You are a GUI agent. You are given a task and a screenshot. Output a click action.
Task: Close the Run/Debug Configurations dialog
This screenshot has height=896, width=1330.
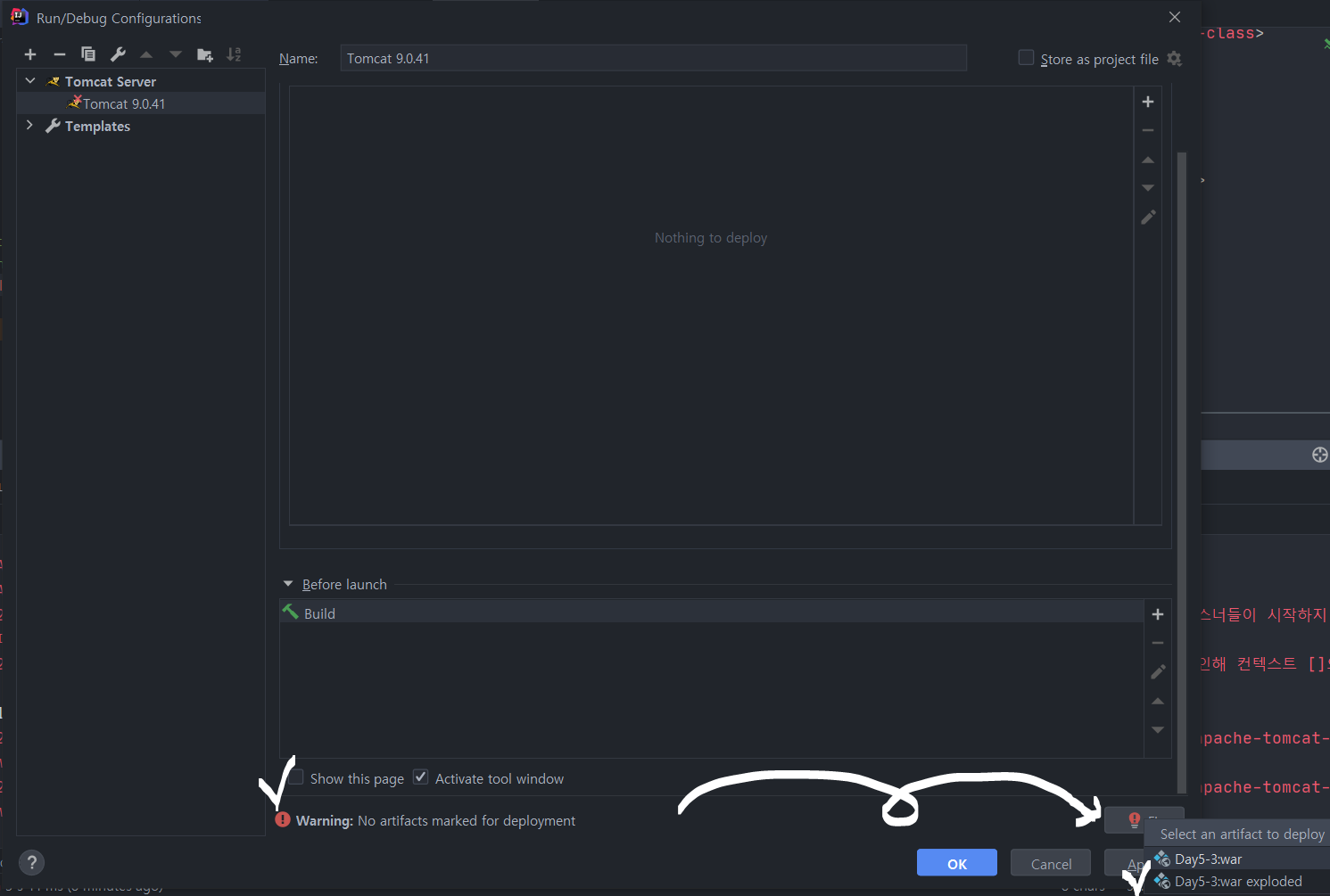point(1175,17)
